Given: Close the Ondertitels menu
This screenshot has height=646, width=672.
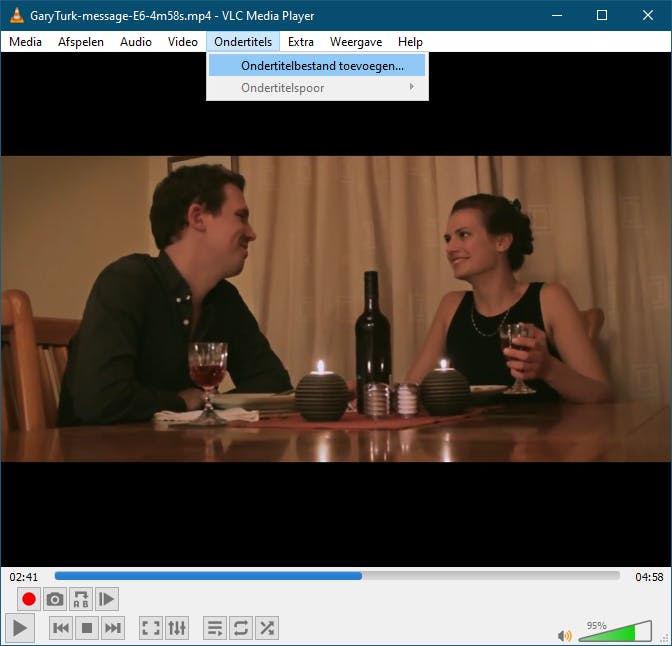Looking at the screenshot, I should pos(243,42).
